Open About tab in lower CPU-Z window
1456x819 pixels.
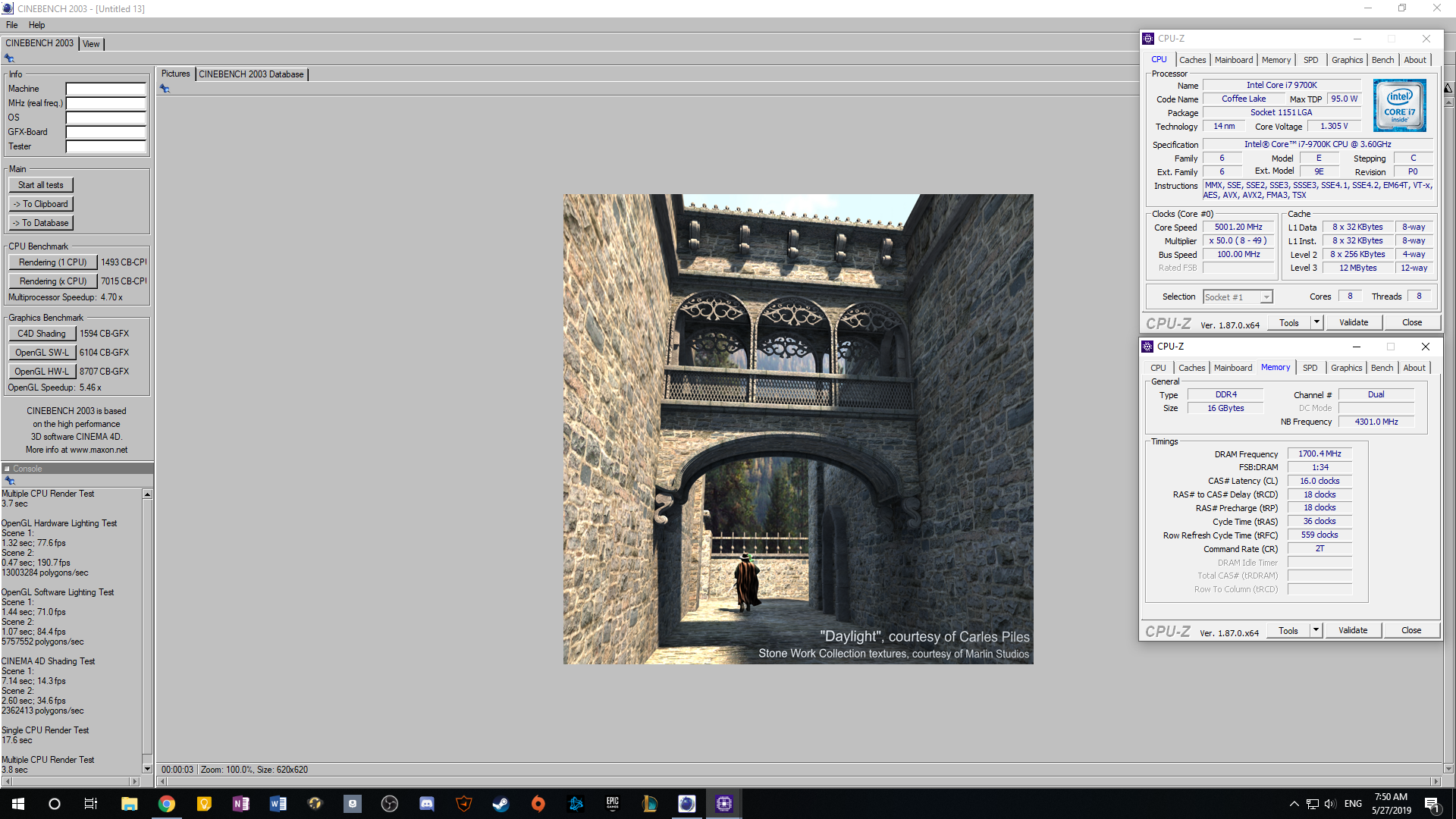1414,368
